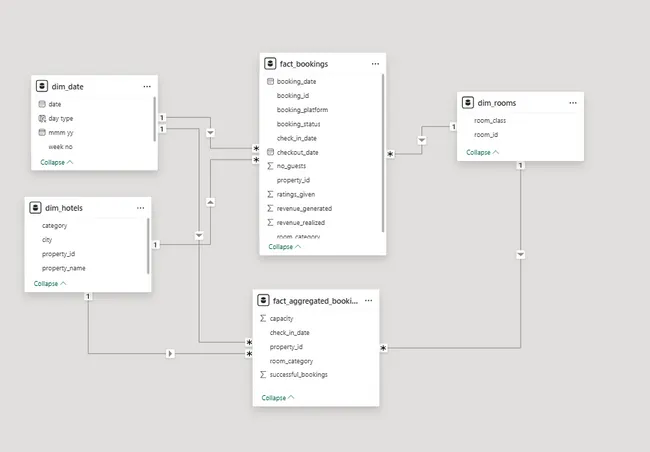Collapse the dim_hotels table
This screenshot has height=452, width=650.
tap(50, 284)
